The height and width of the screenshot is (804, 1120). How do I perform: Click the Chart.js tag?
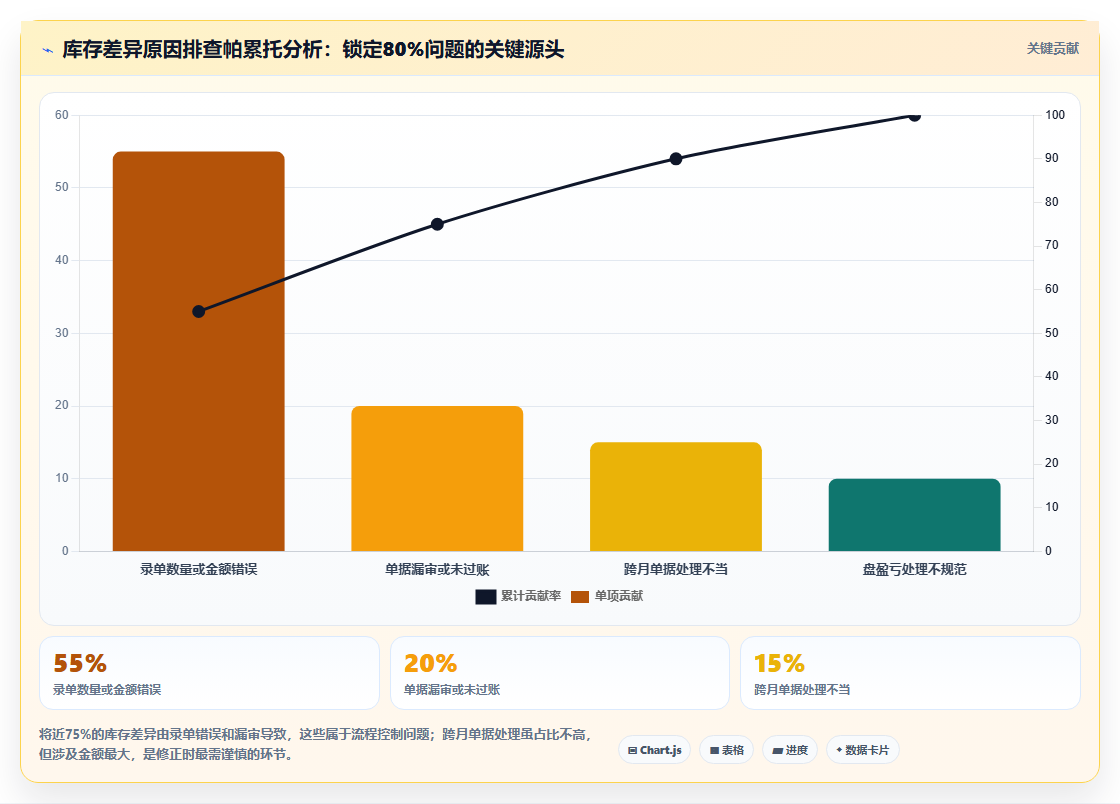pyautogui.click(x=654, y=750)
